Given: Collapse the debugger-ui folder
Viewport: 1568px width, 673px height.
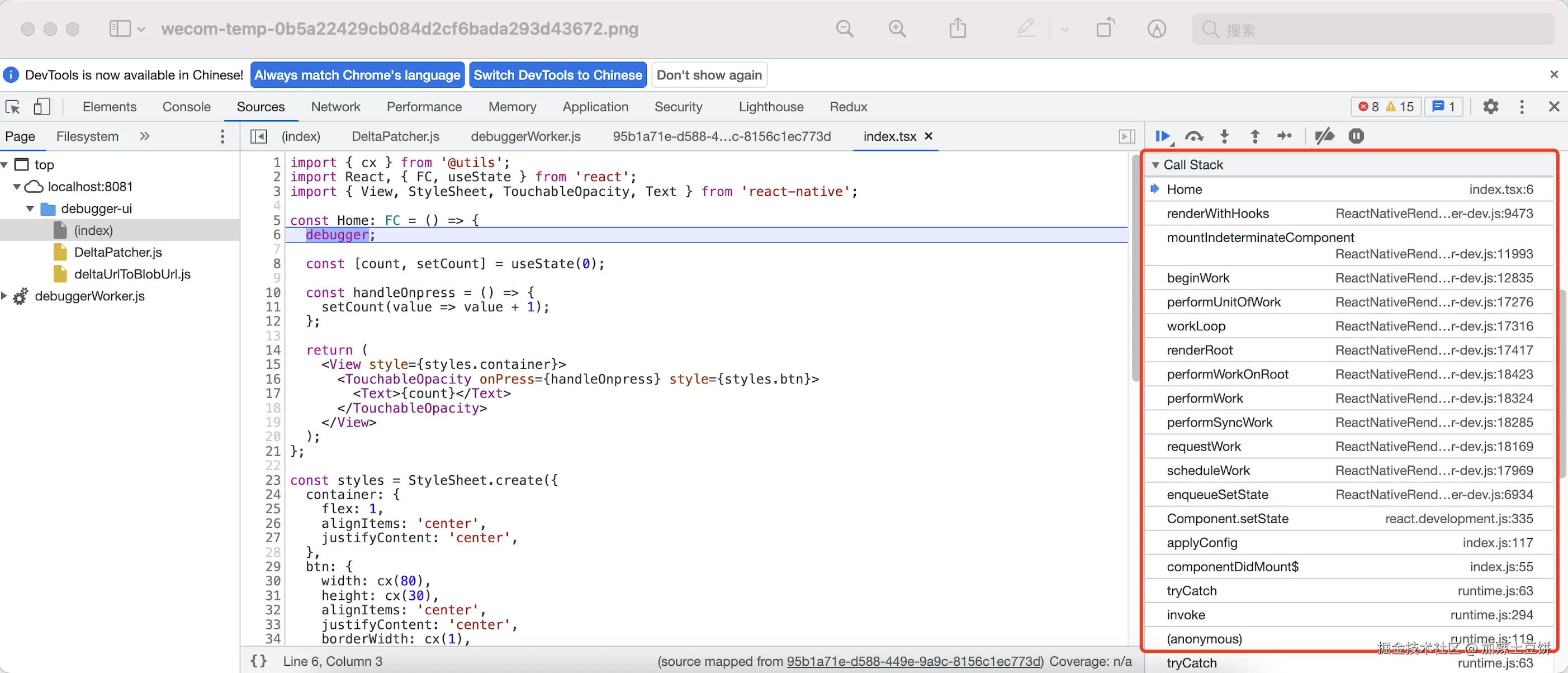Looking at the screenshot, I should (30, 208).
